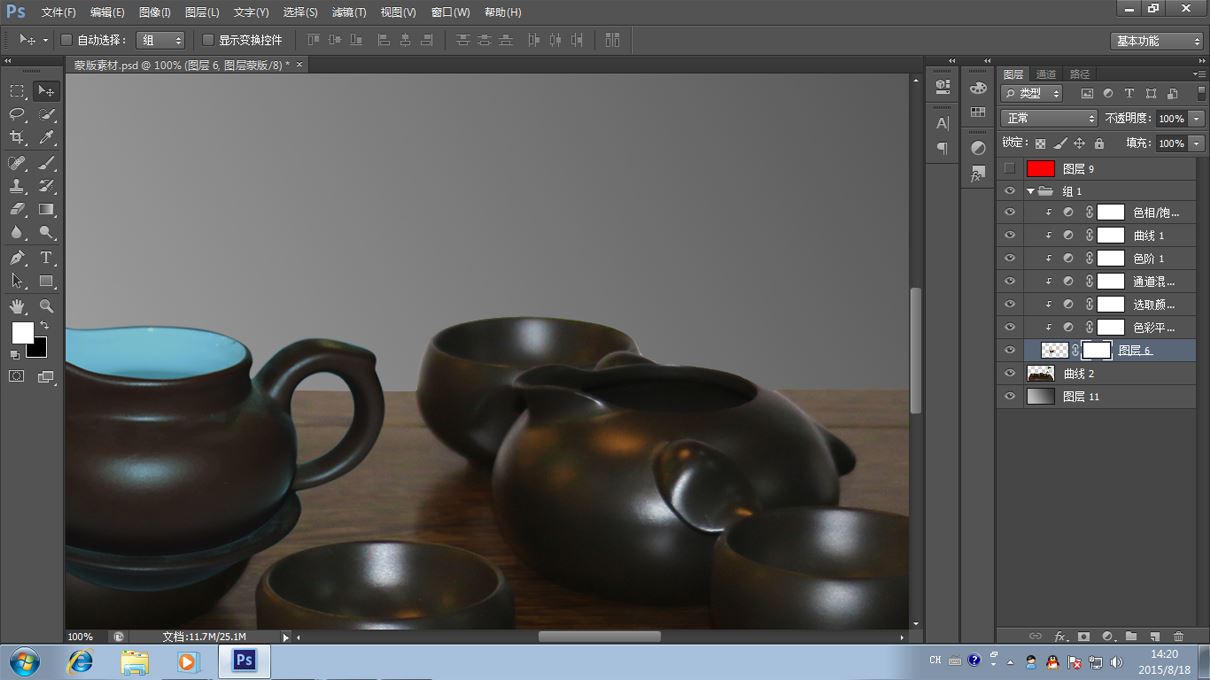The height and width of the screenshot is (680, 1210).
Task: Collapse the 组 1 layer group
Action: 1030,191
